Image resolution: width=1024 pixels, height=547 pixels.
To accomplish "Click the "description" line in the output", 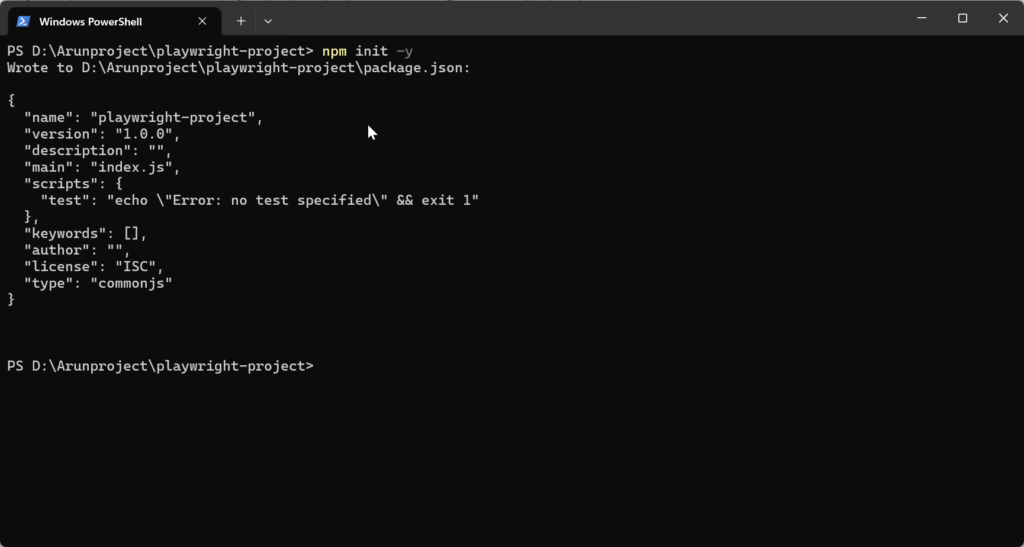I will point(97,150).
